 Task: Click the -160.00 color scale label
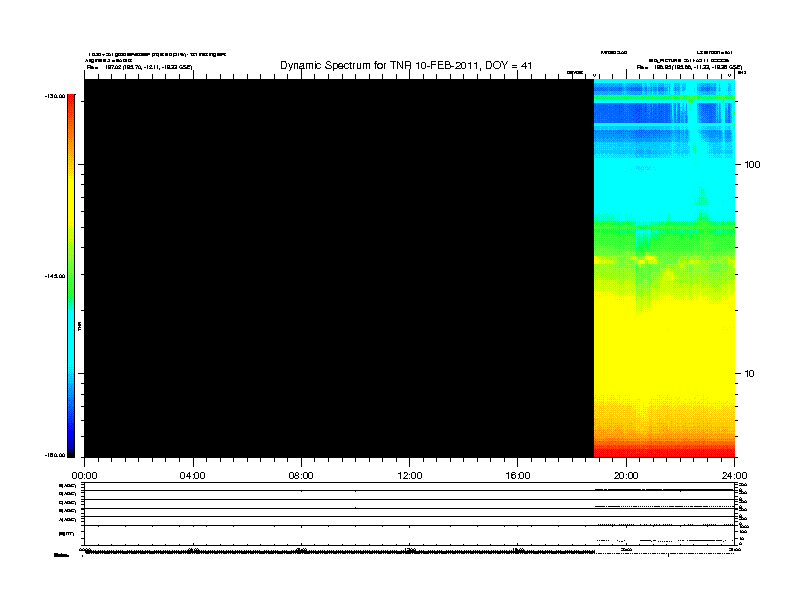pyautogui.click(x=55, y=455)
